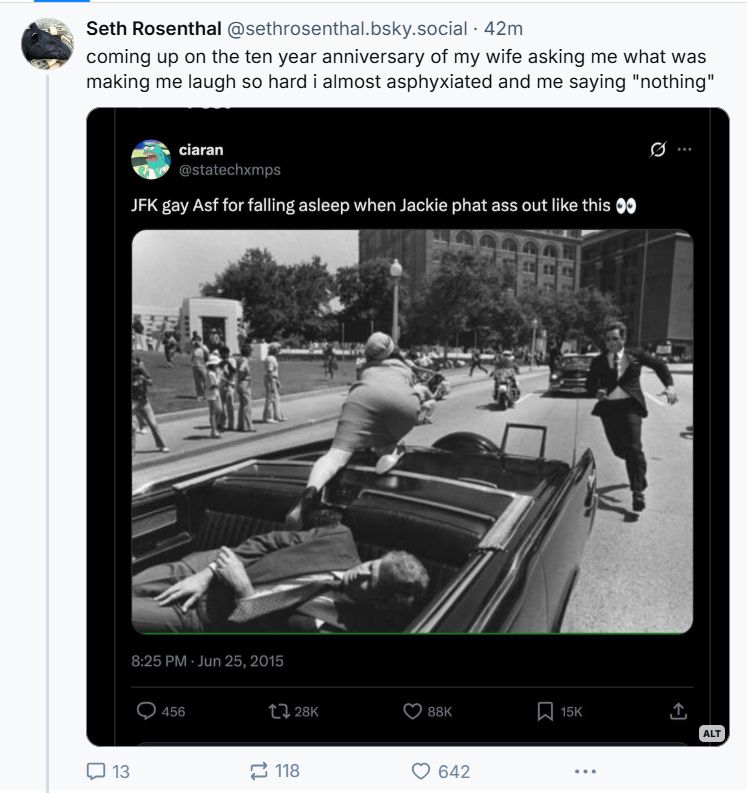
Task: Click the Seth Rosenthal display name
Action: (153, 29)
